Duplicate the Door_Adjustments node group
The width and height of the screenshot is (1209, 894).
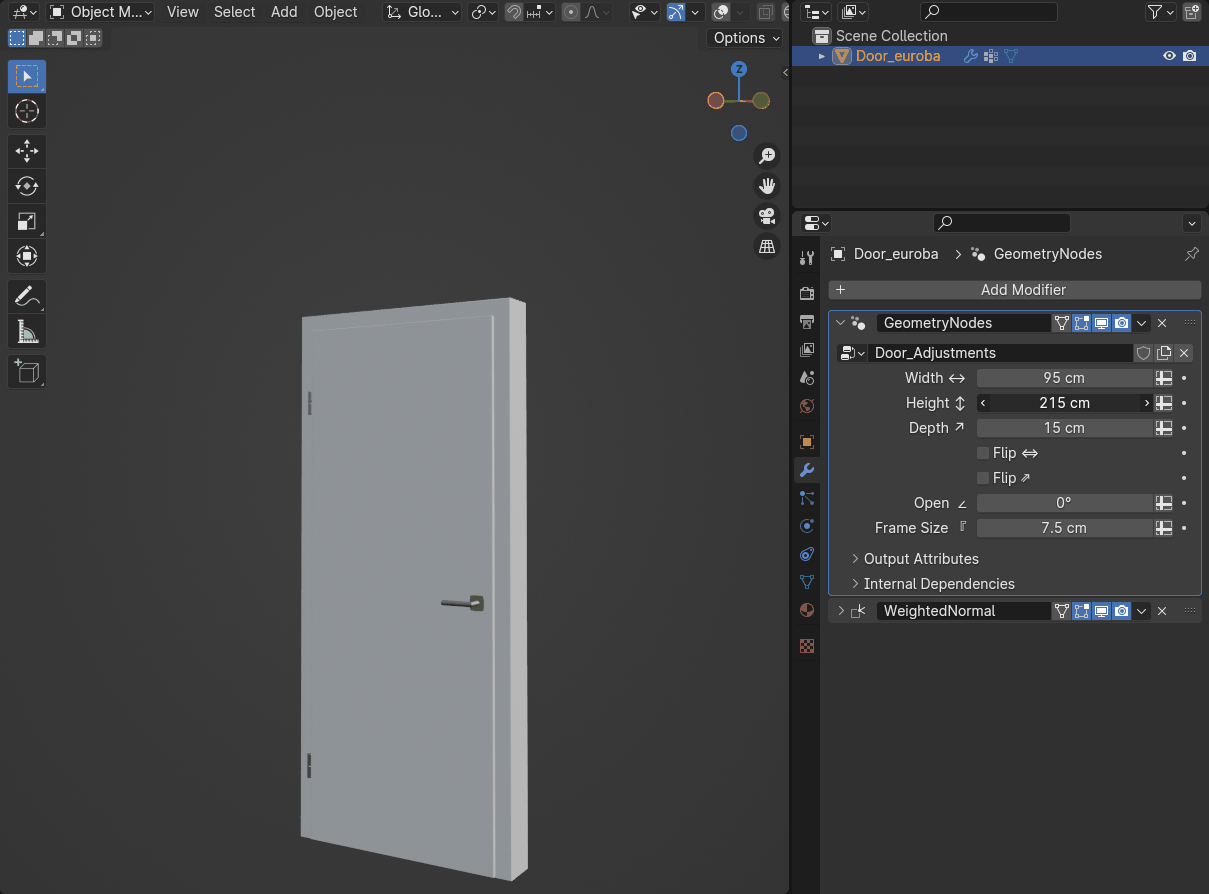1164,353
